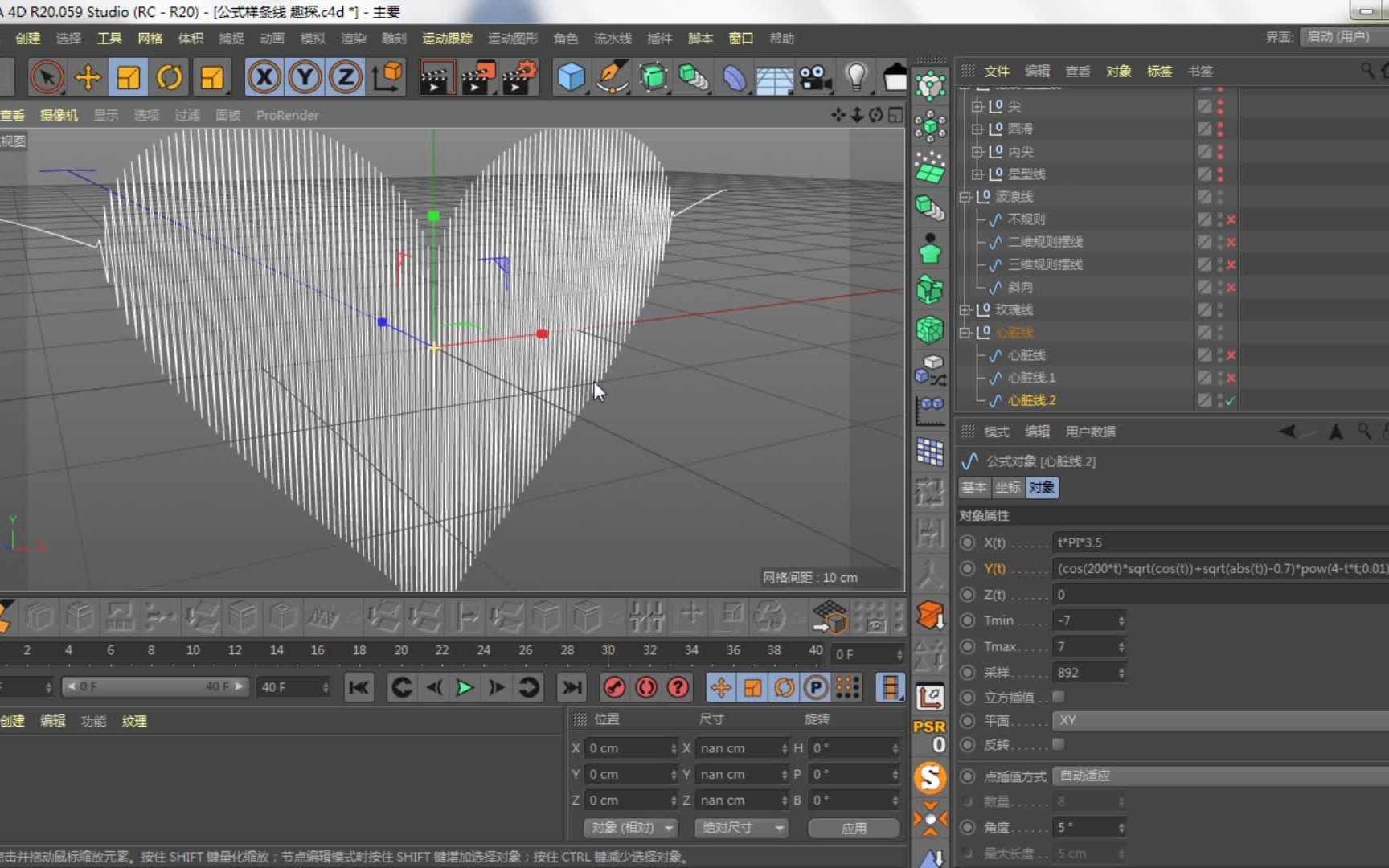Add a Light object
This screenshot has height=868, width=1389.
[x=856, y=78]
